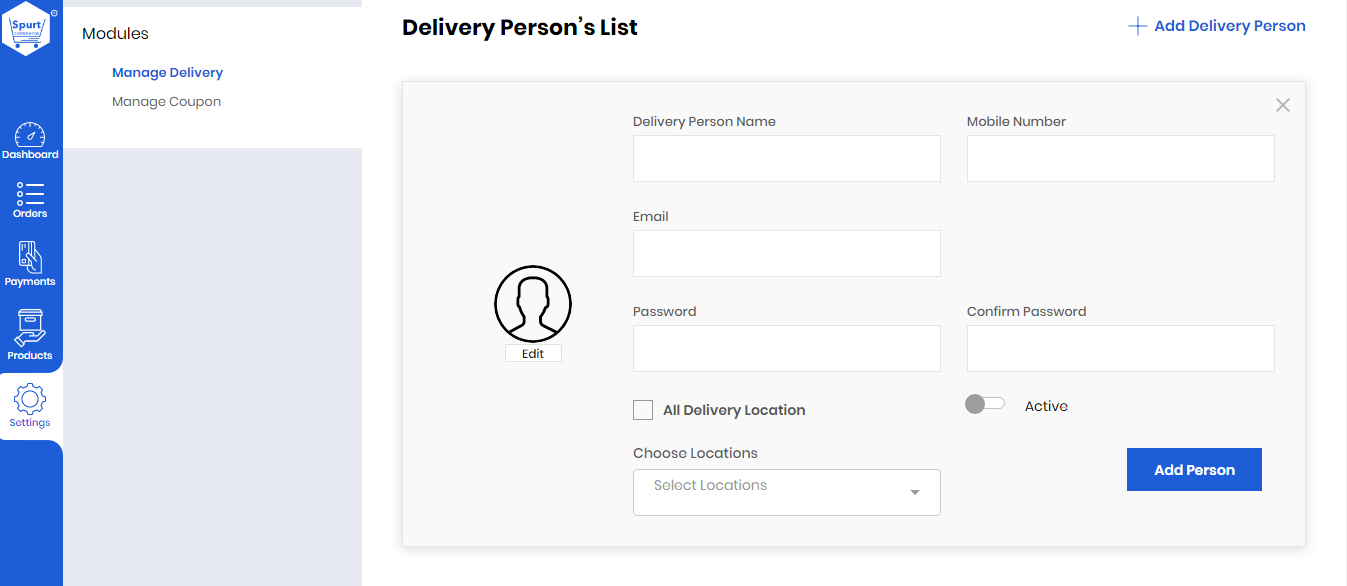Viewport: 1347px width, 586px height.
Task: Close the add delivery person form
Action: tap(1283, 105)
